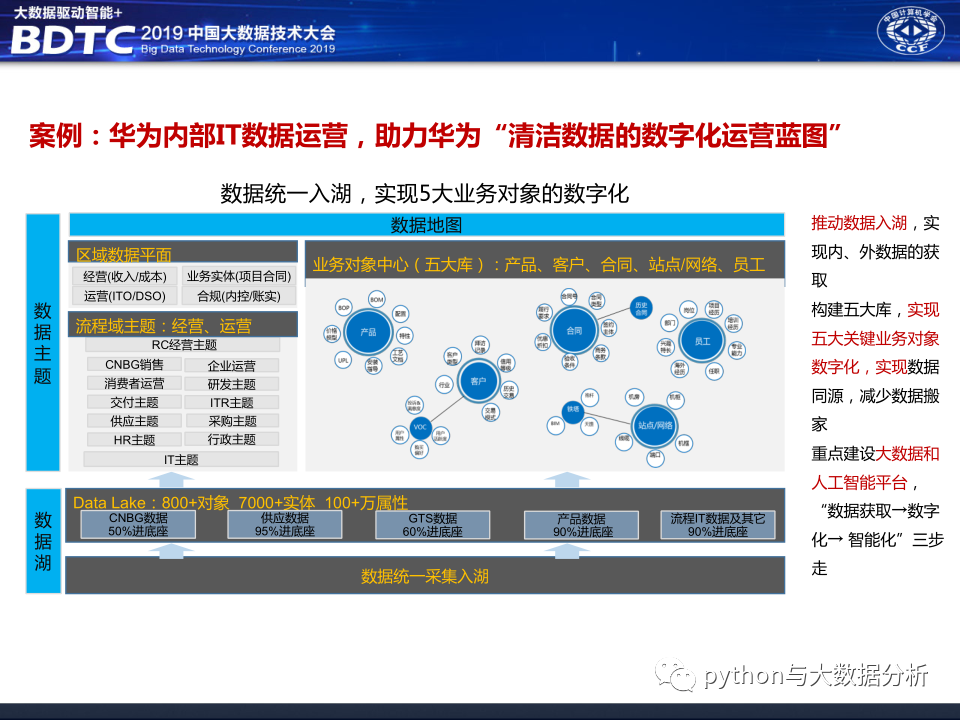Select the ITR主题 box

[231, 402]
